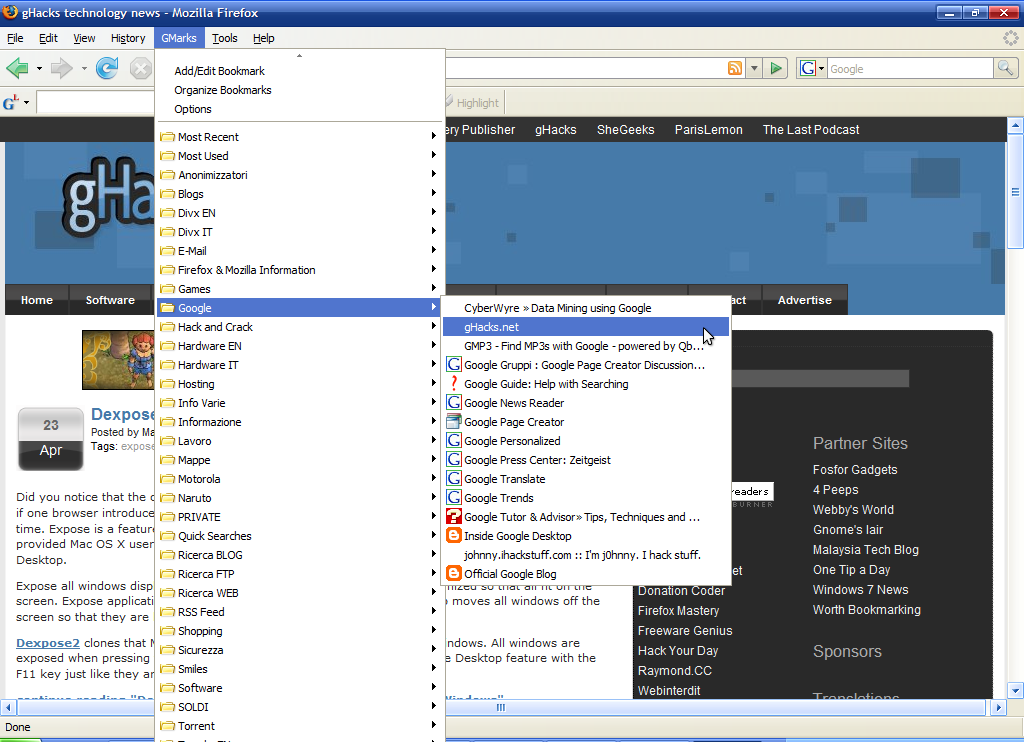Open johnny.ihackstuff.com bookmark entry

pyautogui.click(x=586, y=555)
